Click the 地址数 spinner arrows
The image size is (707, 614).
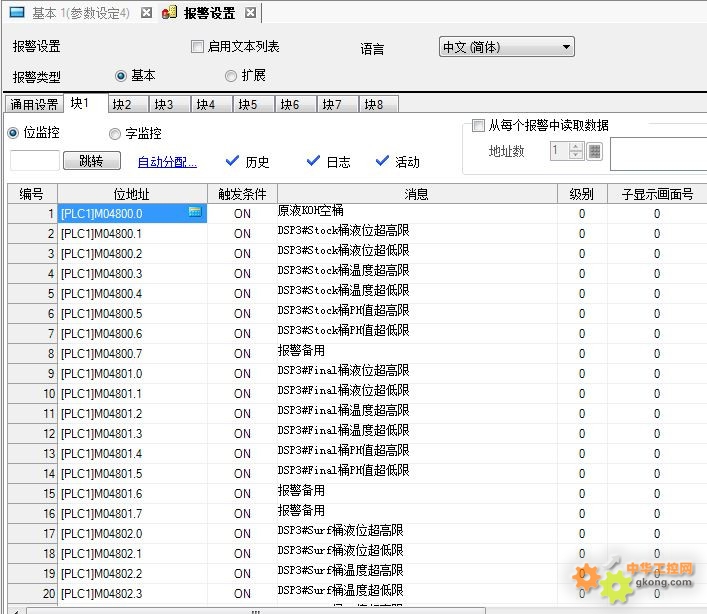[576, 151]
